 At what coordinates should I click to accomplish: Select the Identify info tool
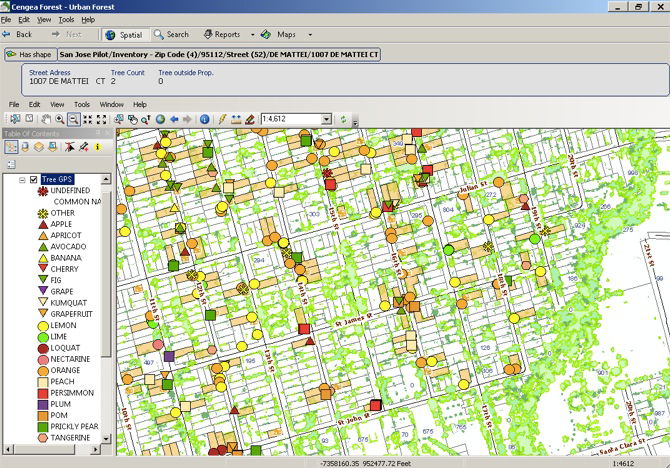tap(204, 119)
